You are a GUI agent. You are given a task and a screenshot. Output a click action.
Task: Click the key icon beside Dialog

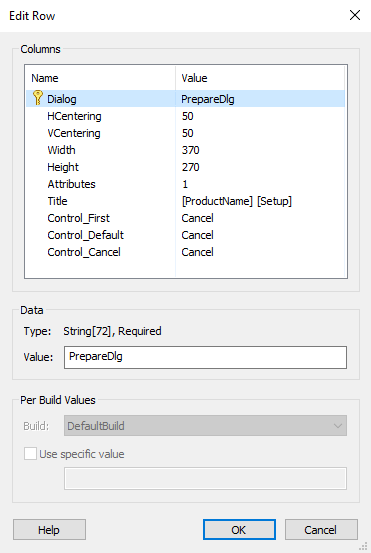pos(37,98)
